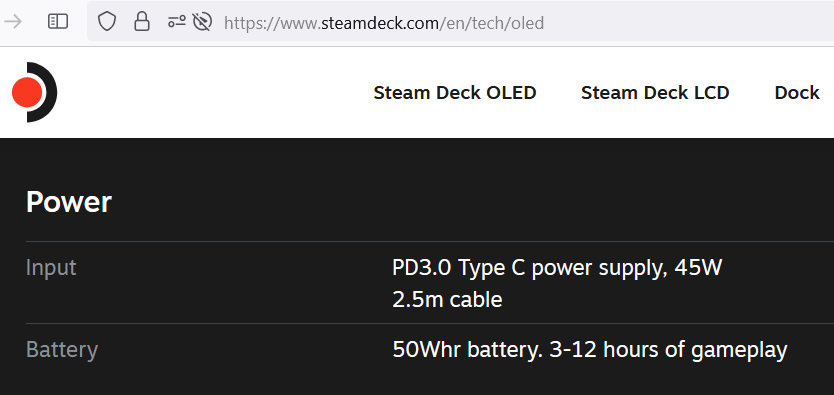Open the tracking protection shield icon

(x=107, y=22)
